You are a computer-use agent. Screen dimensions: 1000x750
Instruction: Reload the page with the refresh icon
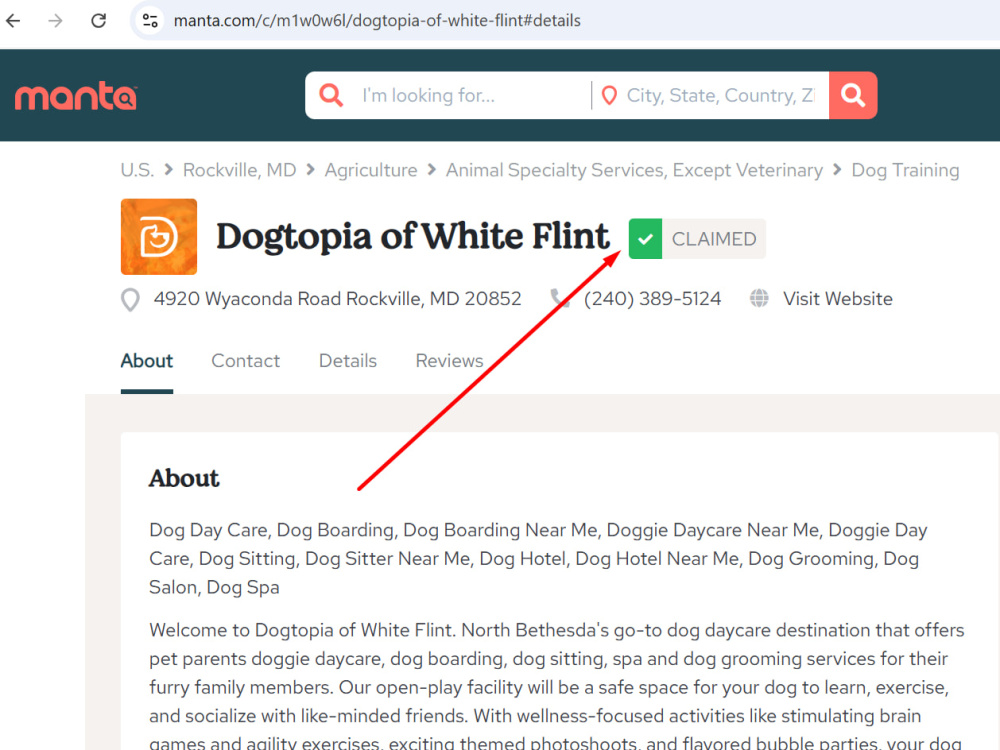(98, 20)
